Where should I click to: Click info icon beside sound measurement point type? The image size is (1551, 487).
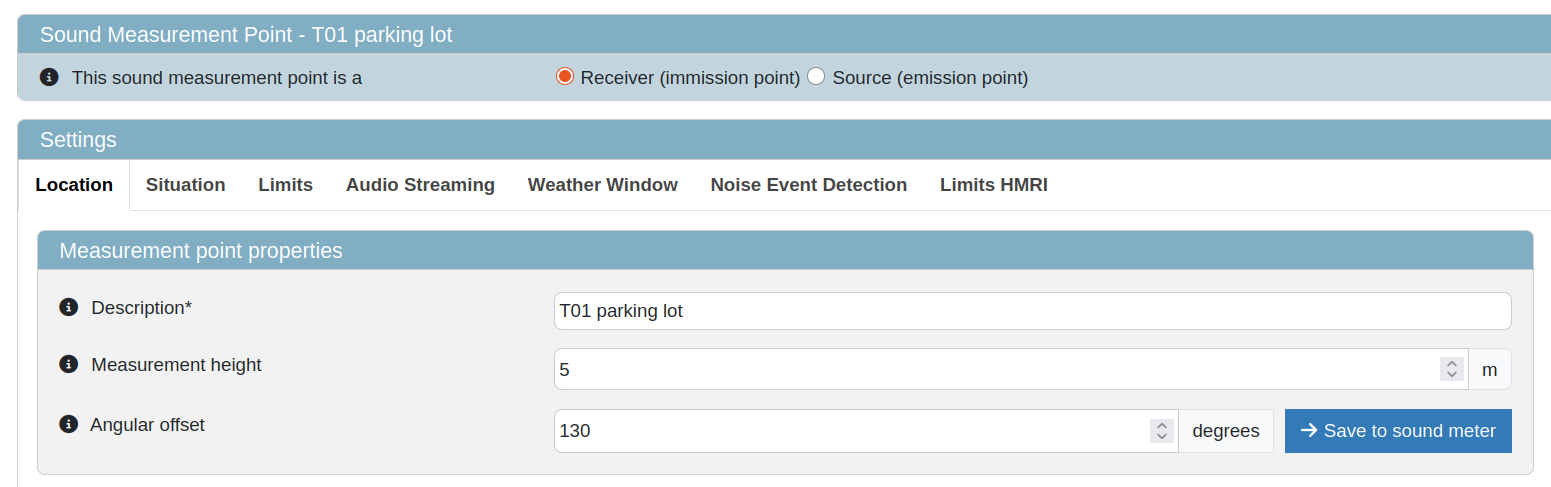48,77
